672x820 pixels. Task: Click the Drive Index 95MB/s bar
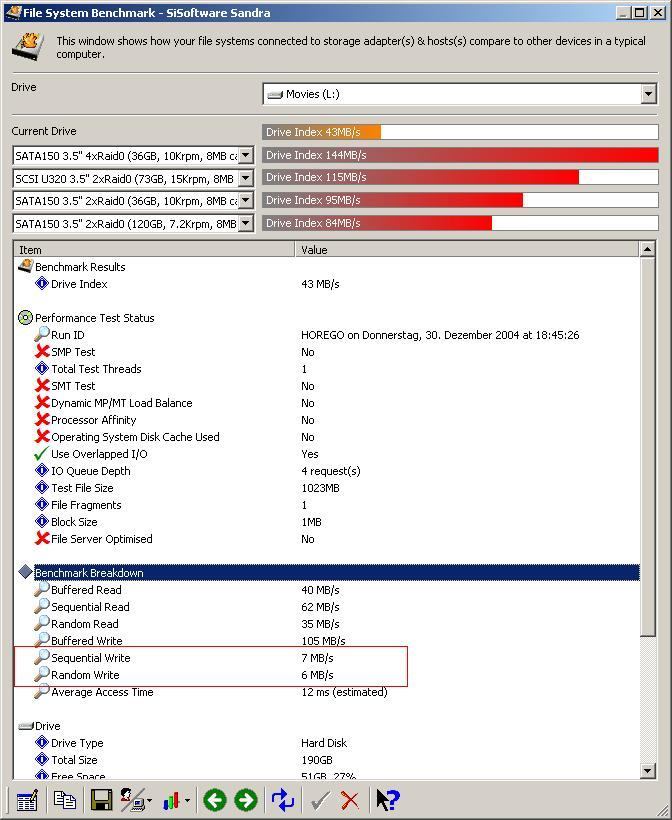[392, 200]
